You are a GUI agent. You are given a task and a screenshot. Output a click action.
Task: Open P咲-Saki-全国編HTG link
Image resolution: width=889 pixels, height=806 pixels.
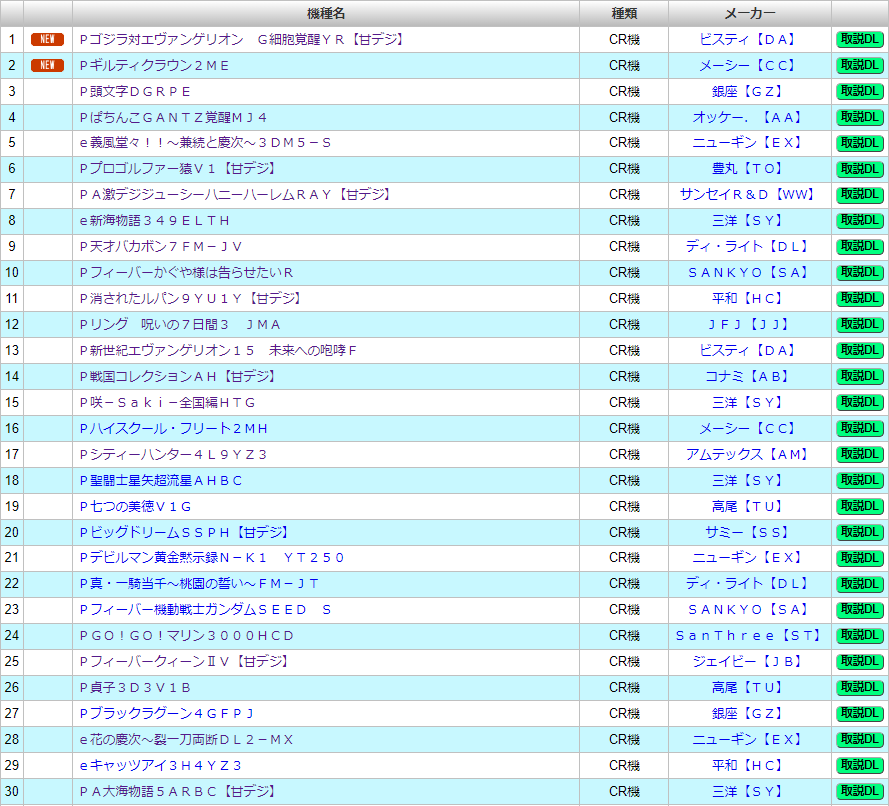pyautogui.click(x=167, y=402)
